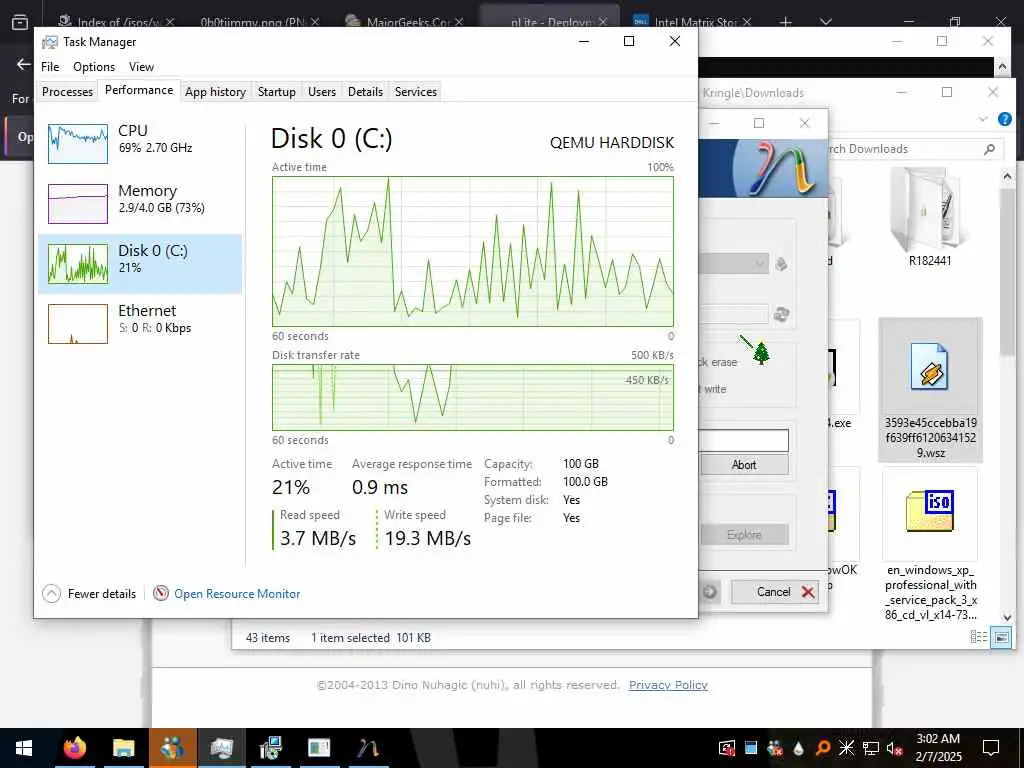1024x768 pixels.
Task: Click the Explorer scrollbar up arrow
Action: (x=1006, y=176)
